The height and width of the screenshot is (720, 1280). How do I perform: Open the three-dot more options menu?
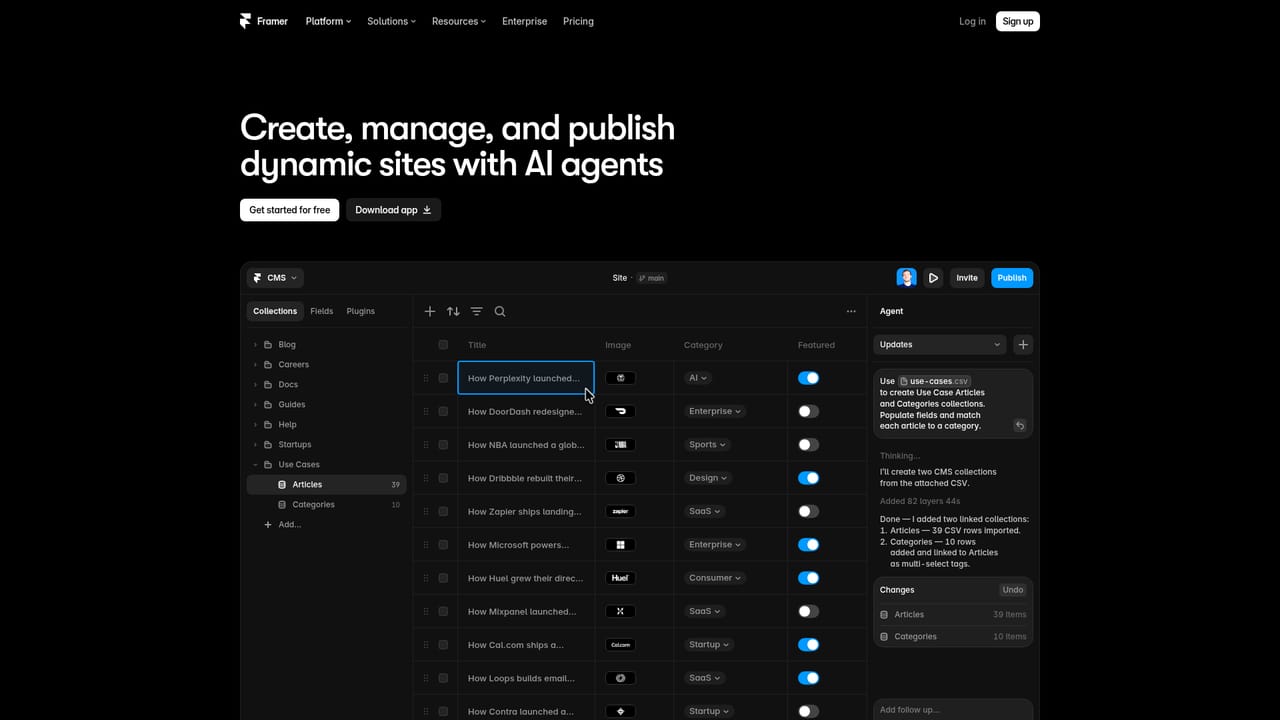tap(851, 311)
